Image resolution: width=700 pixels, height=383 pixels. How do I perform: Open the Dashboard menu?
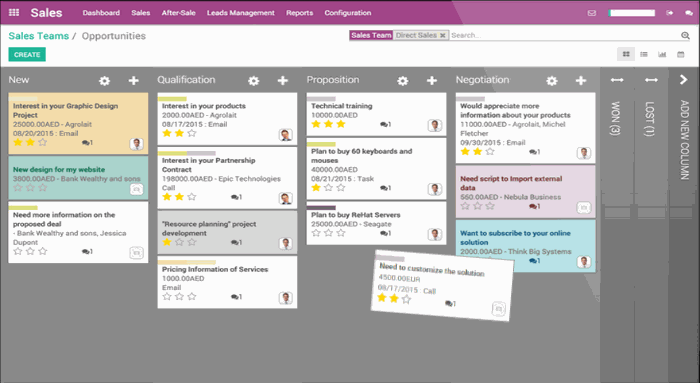tap(101, 13)
